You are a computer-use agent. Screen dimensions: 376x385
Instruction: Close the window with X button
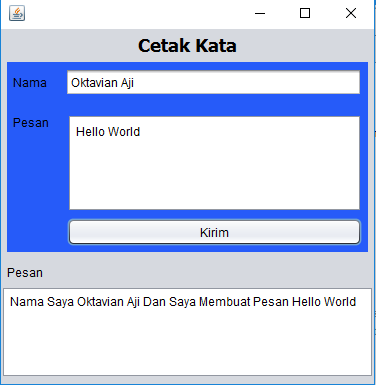tap(351, 13)
